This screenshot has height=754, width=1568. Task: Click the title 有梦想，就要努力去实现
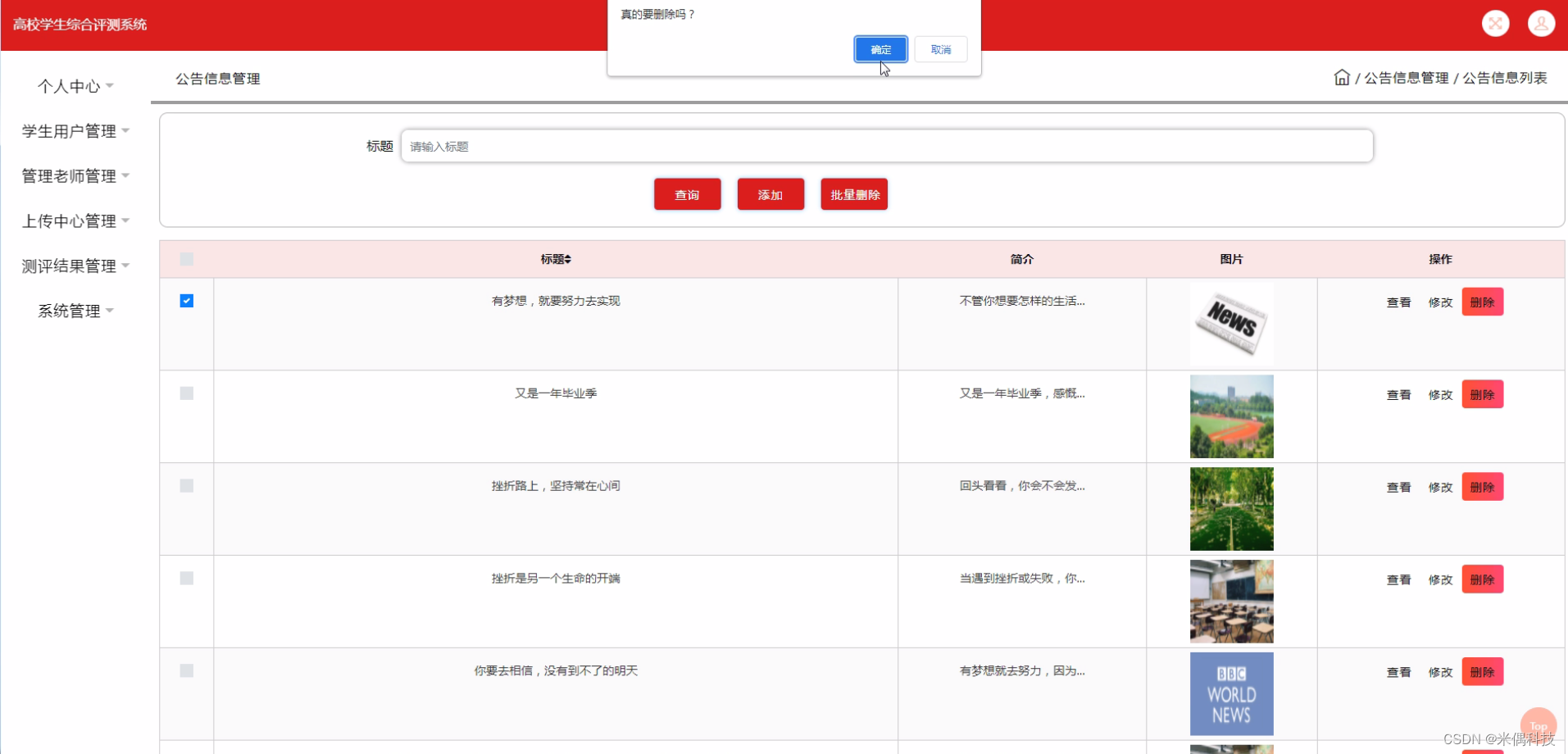pos(556,301)
